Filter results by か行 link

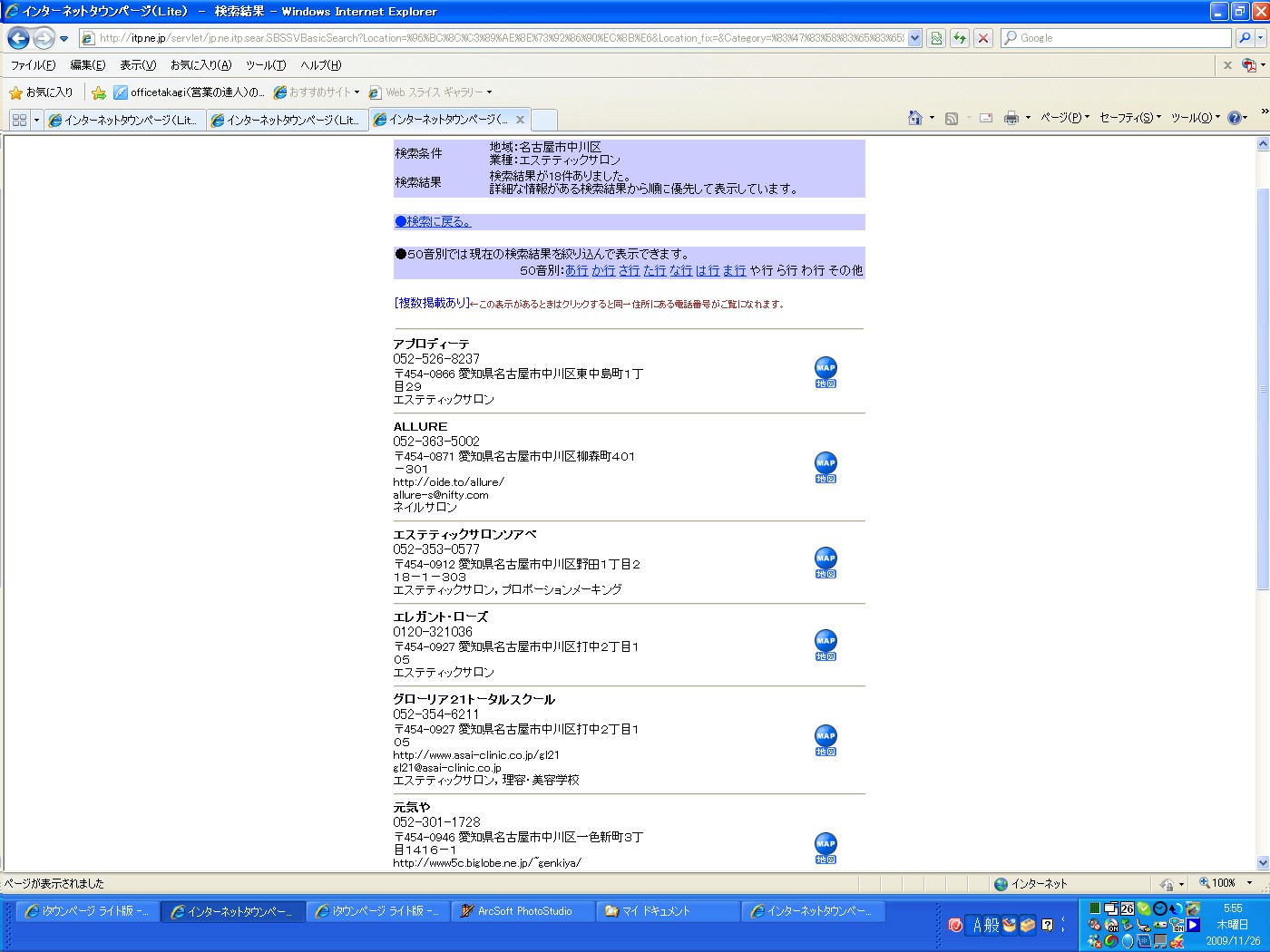click(603, 270)
